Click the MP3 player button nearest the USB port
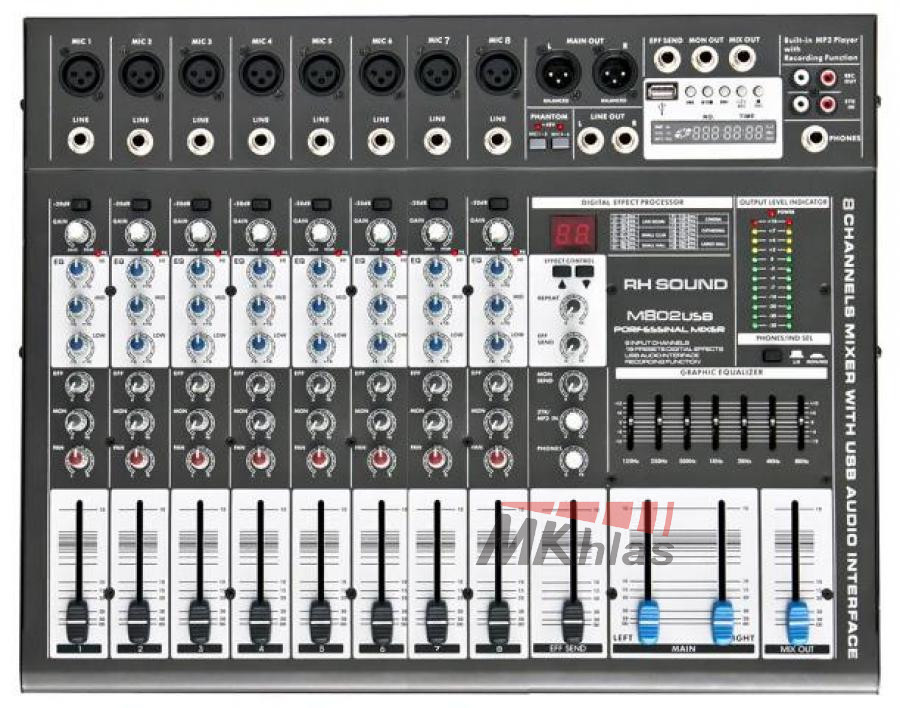The image size is (900, 708). [690, 92]
